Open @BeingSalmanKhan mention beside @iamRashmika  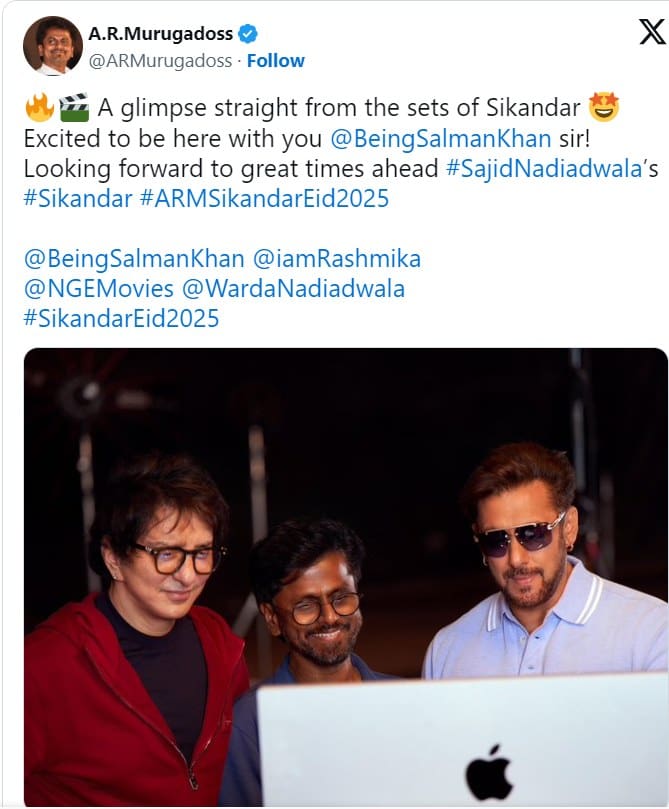click(x=134, y=259)
